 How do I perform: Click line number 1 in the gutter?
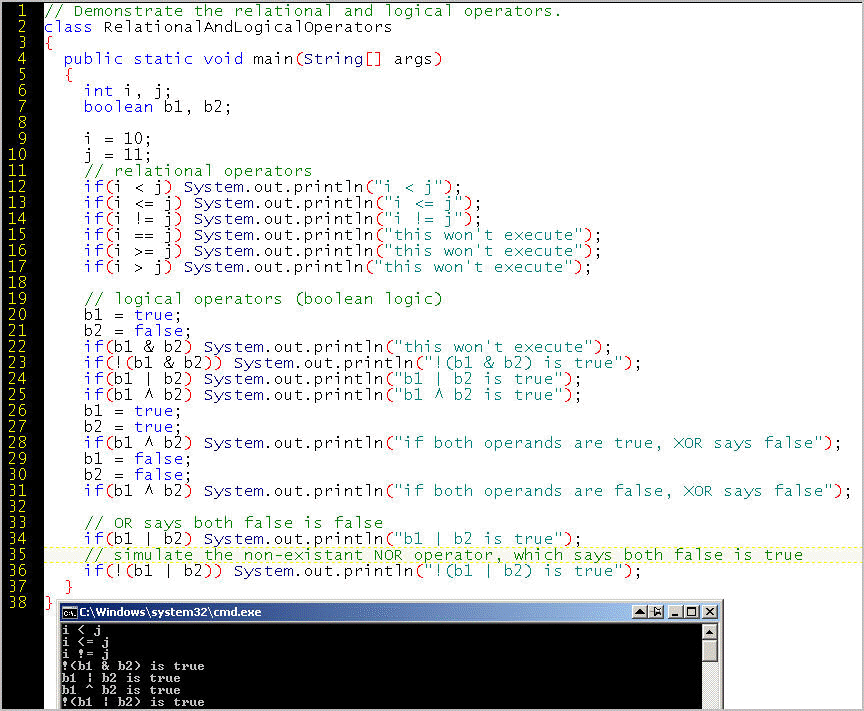tap(22, 11)
